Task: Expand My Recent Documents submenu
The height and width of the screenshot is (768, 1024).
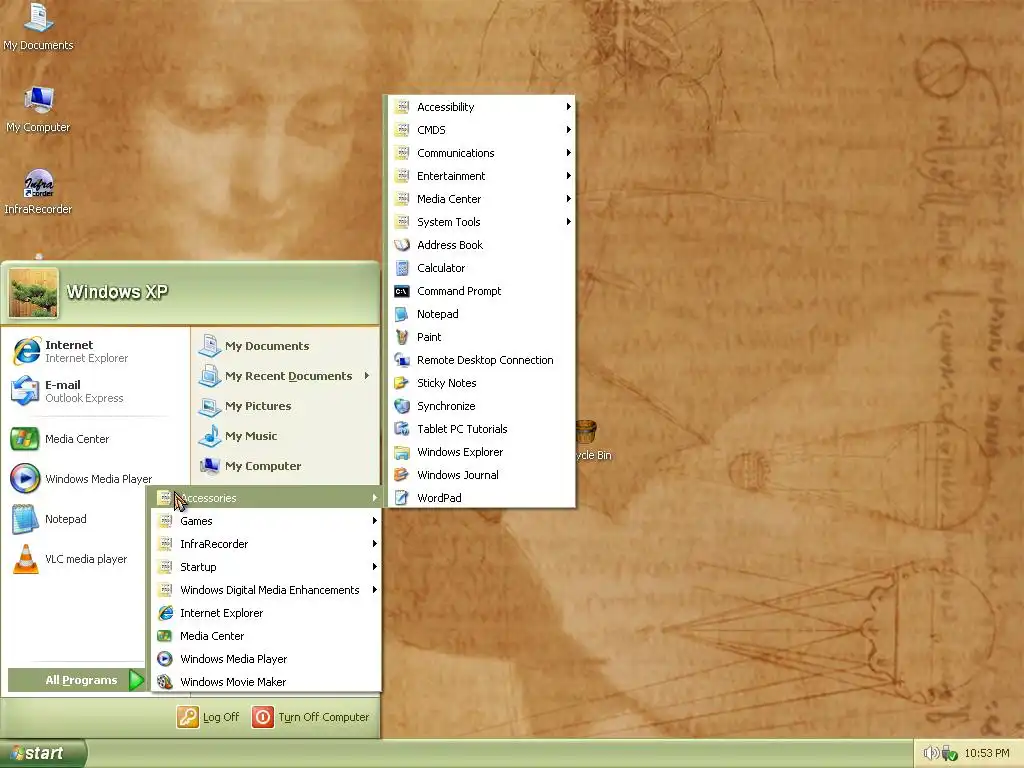Action: point(285,376)
